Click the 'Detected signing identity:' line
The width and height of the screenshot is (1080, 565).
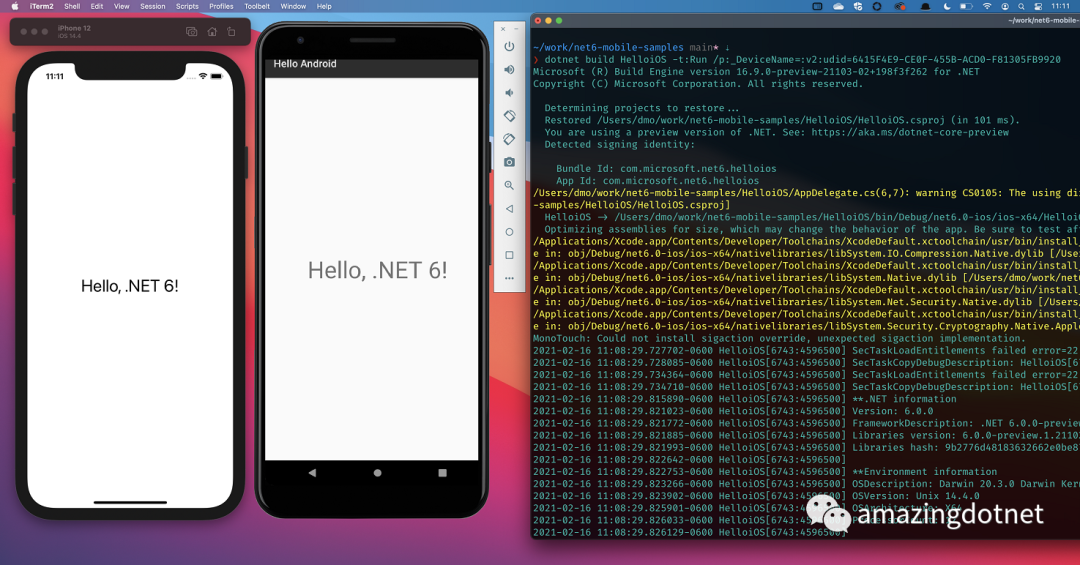click(619, 145)
